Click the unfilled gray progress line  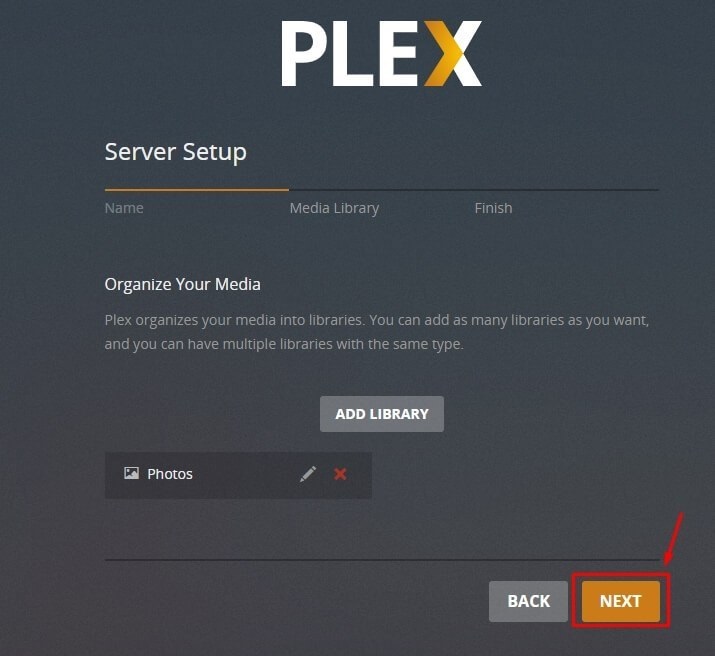(474, 190)
